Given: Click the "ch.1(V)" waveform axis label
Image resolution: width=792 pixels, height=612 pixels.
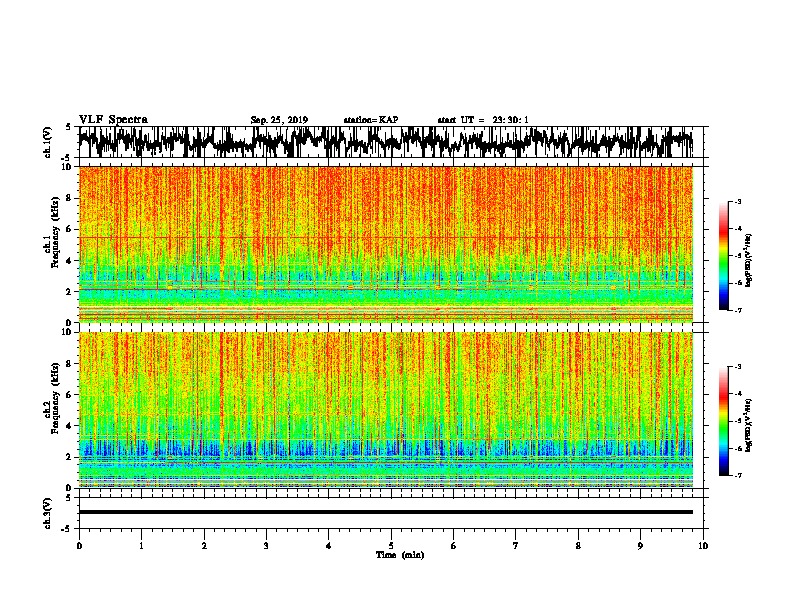Looking at the screenshot, I should tap(48, 142).
